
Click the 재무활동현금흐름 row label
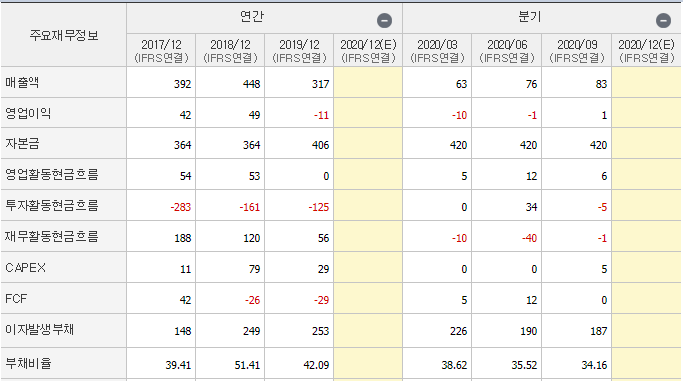tap(52, 236)
